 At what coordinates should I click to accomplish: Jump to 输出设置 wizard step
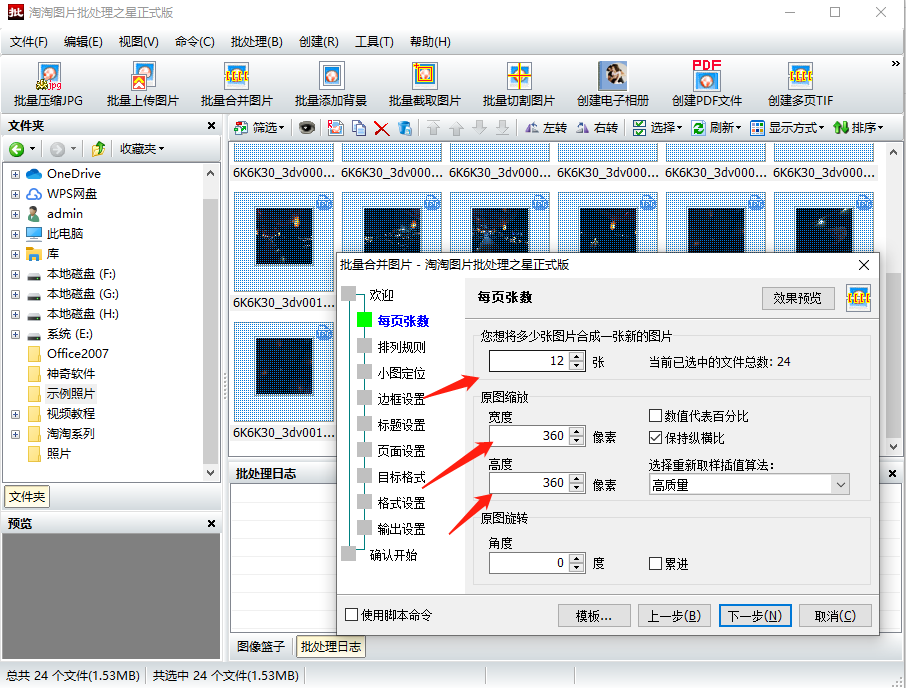(401, 529)
